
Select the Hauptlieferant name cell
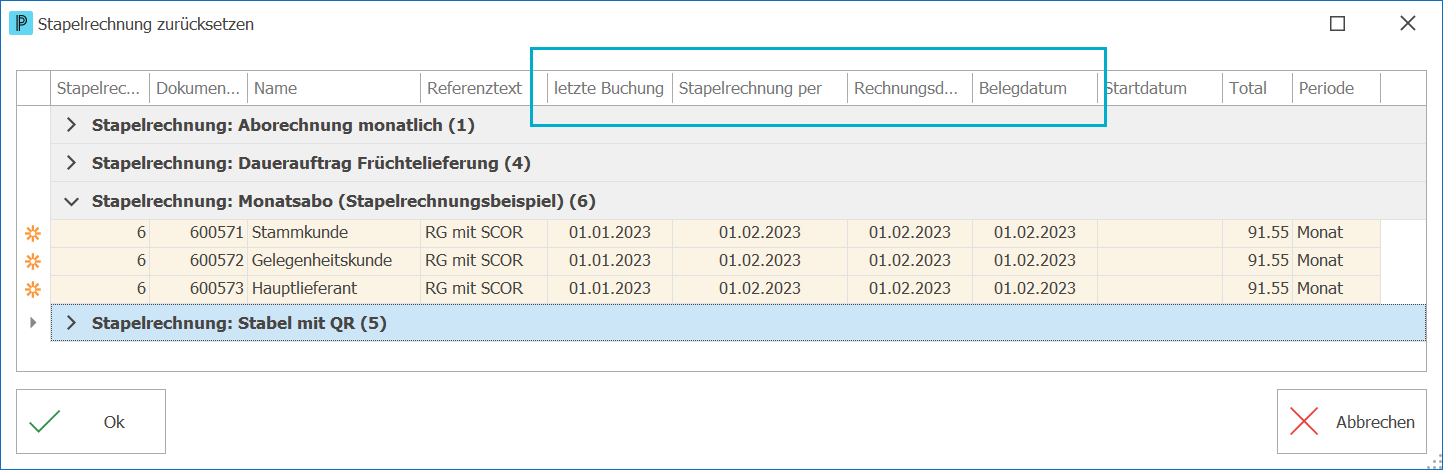[334, 289]
